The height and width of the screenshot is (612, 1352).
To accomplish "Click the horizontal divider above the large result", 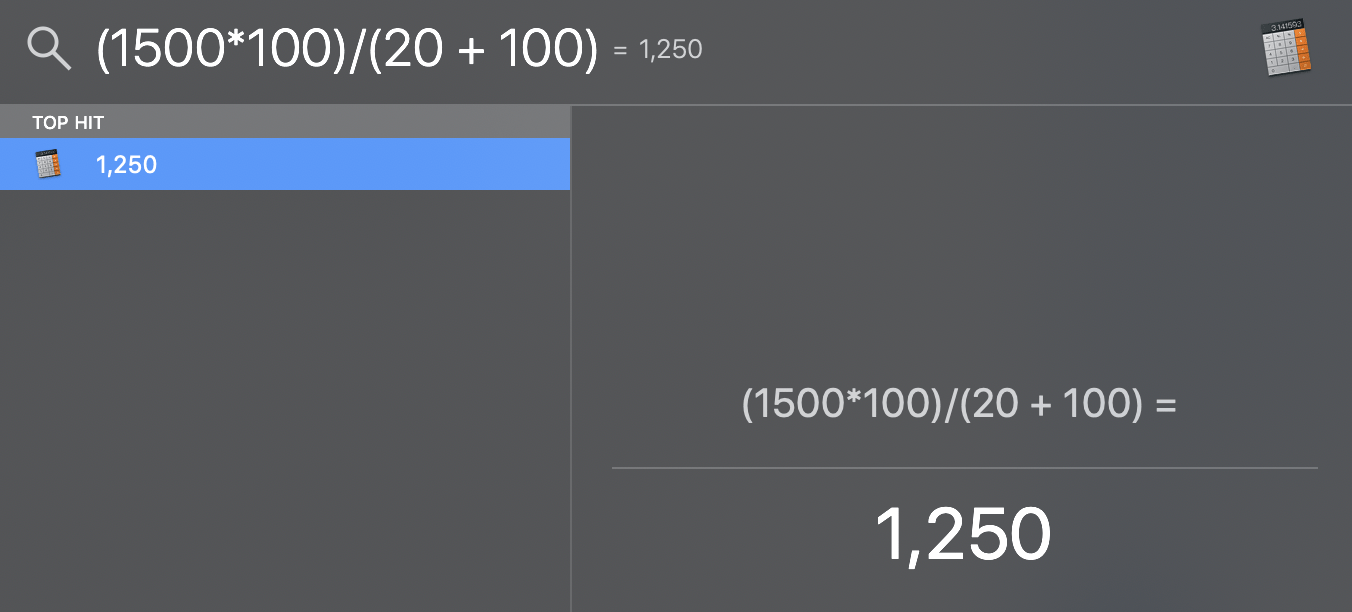I will 964,467.
